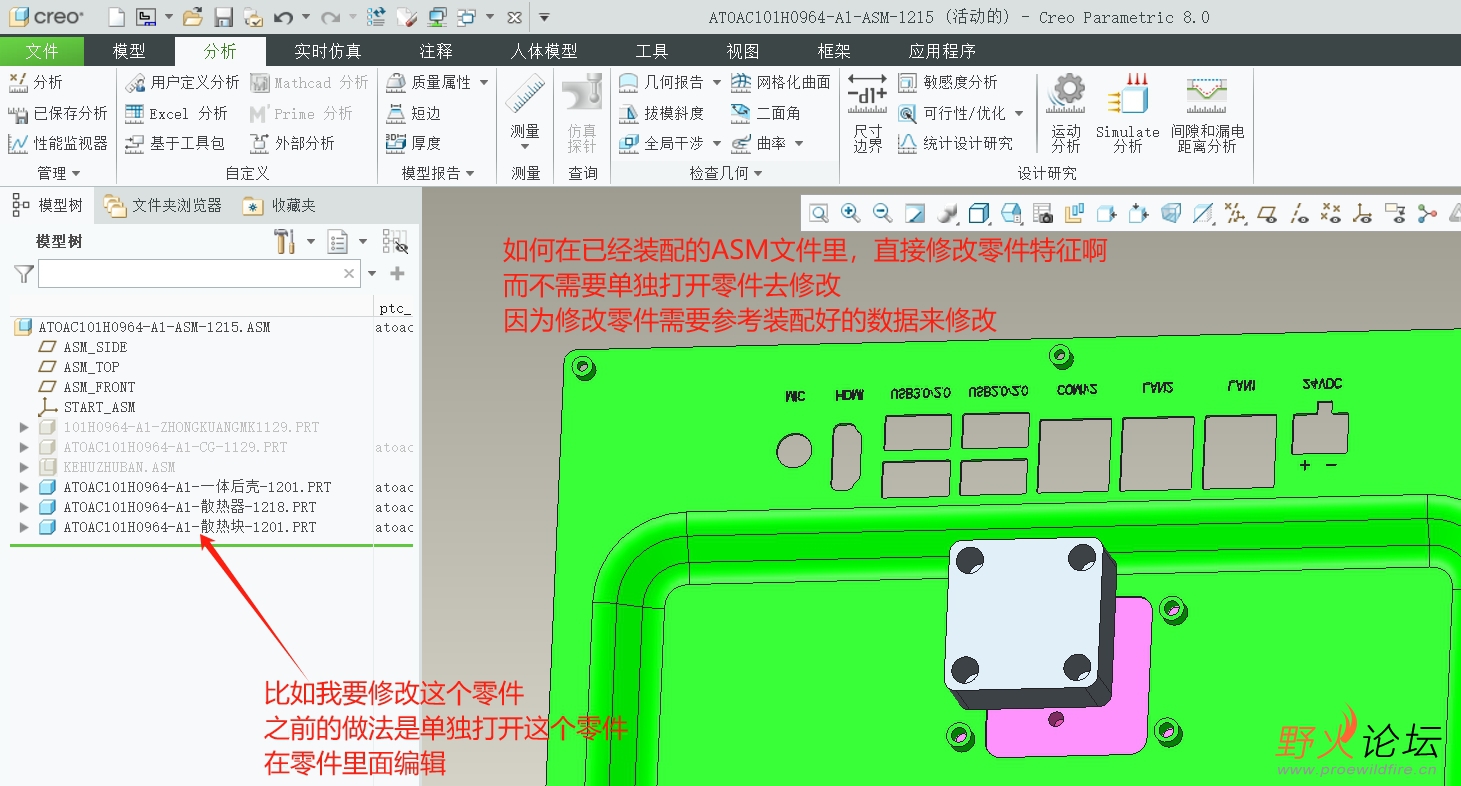Open the Refit view icon in graphics toolbar

tap(819, 213)
